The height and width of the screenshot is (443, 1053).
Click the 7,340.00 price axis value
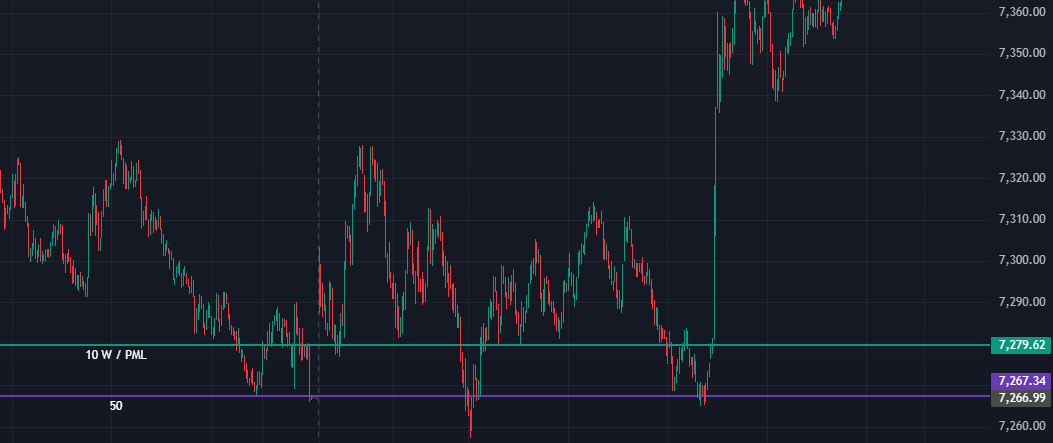point(1022,95)
